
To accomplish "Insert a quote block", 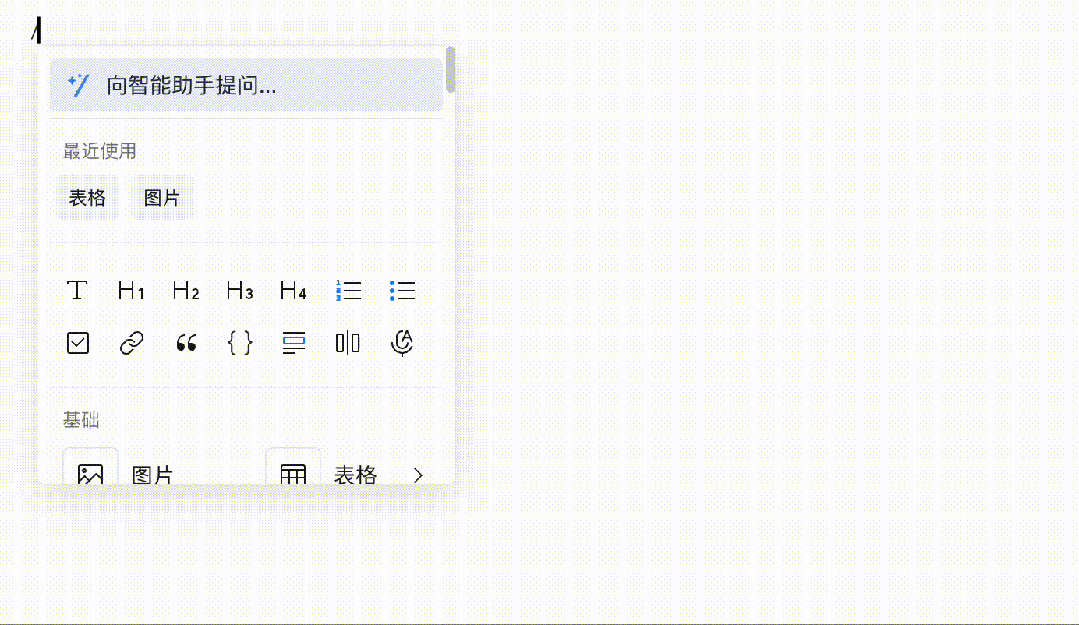I will (186, 343).
